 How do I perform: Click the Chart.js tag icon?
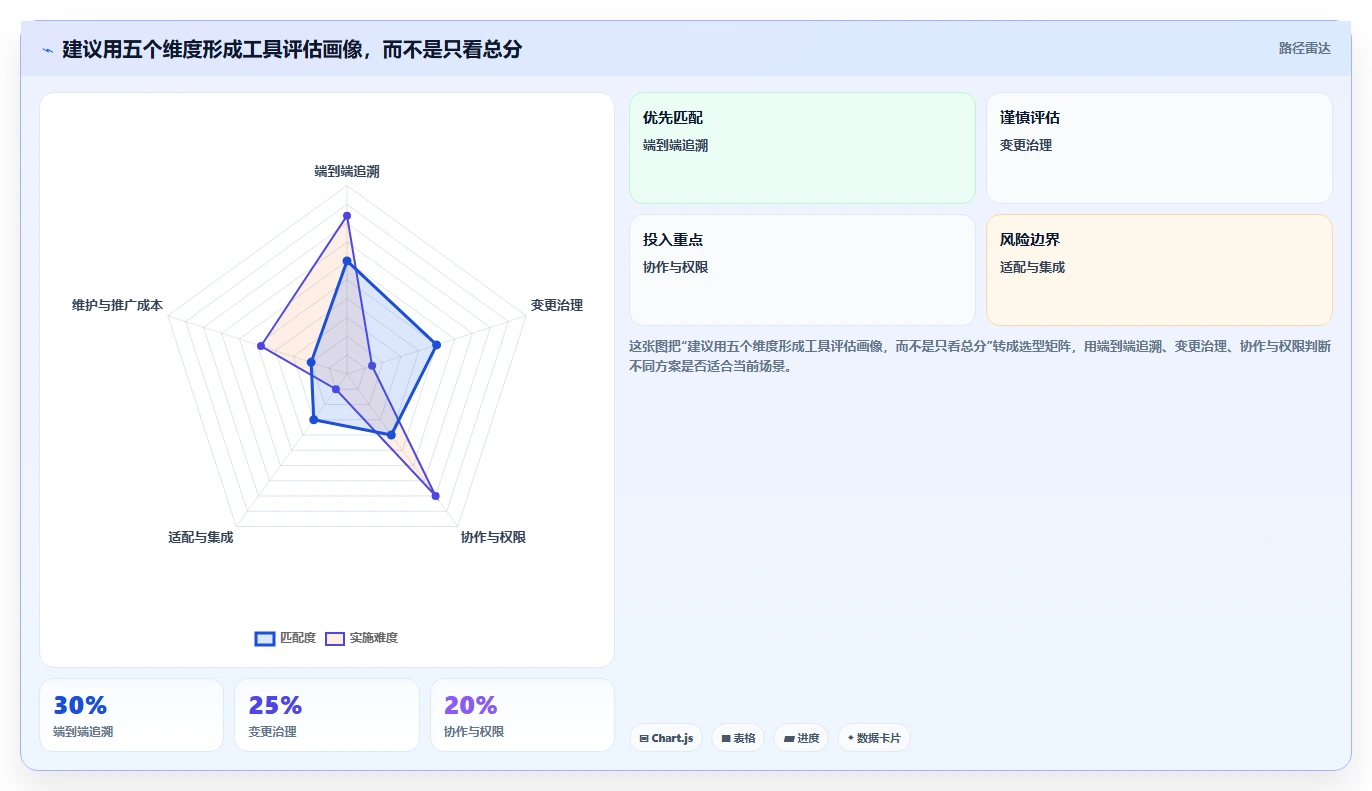point(644,739)
